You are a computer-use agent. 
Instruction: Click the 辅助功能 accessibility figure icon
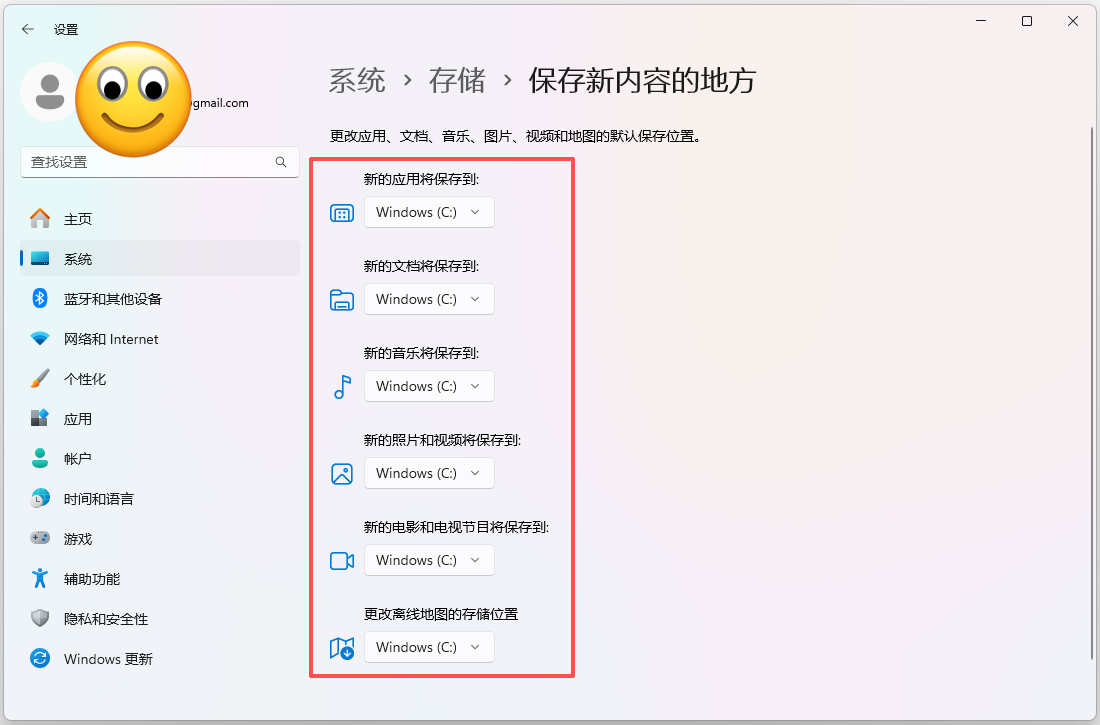coord(40,578)
